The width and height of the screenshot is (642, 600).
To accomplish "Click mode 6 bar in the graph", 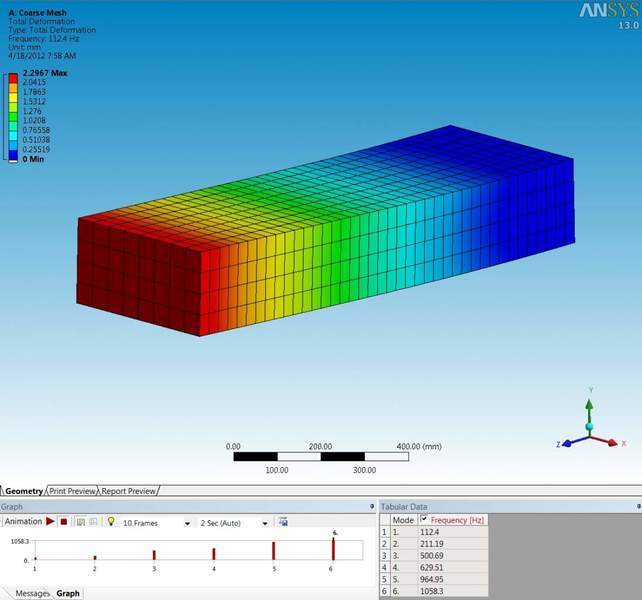I will tap(333, 549).
